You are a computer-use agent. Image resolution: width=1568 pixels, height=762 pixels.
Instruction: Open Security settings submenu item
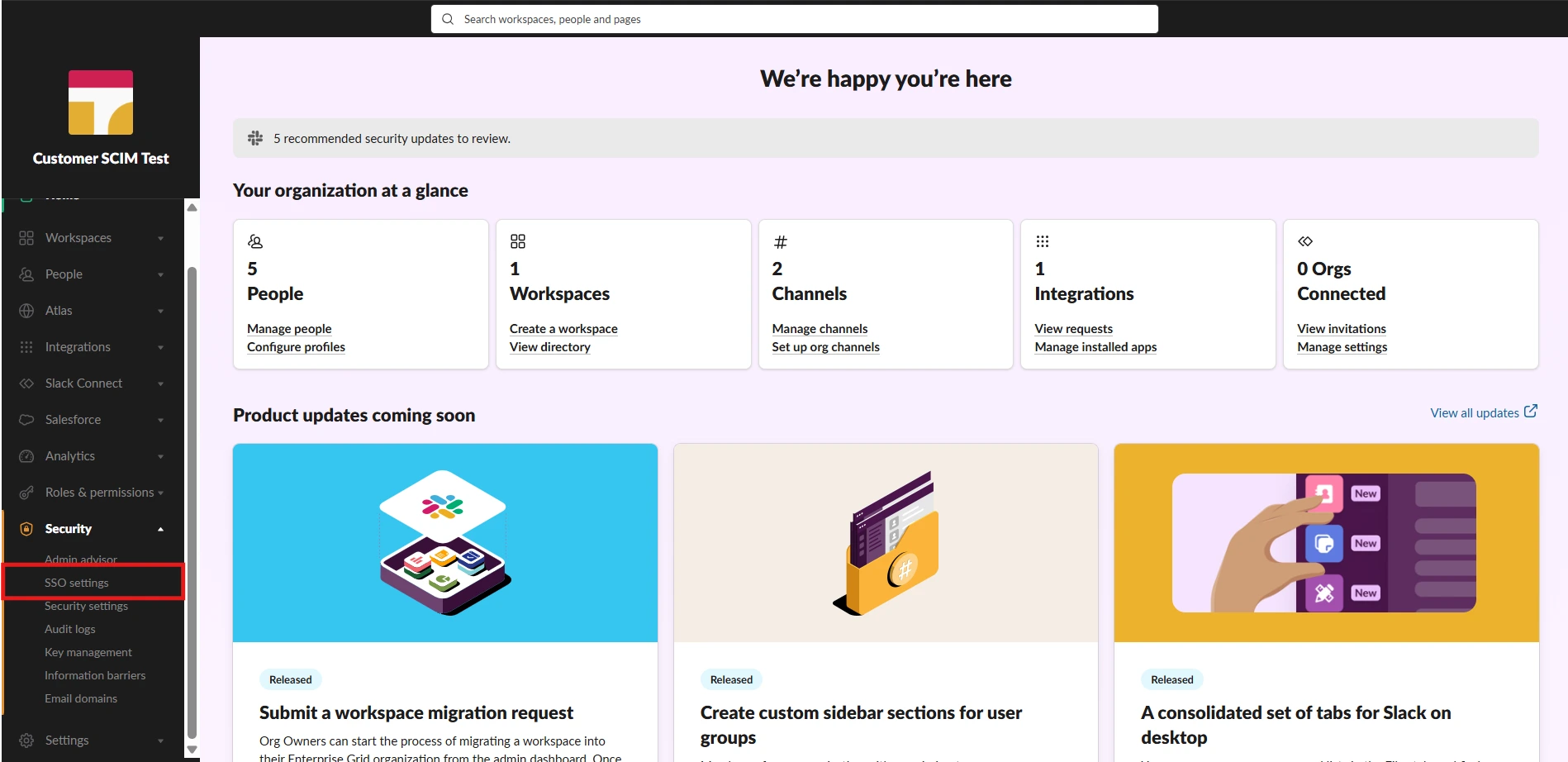[x=87, y=606]
